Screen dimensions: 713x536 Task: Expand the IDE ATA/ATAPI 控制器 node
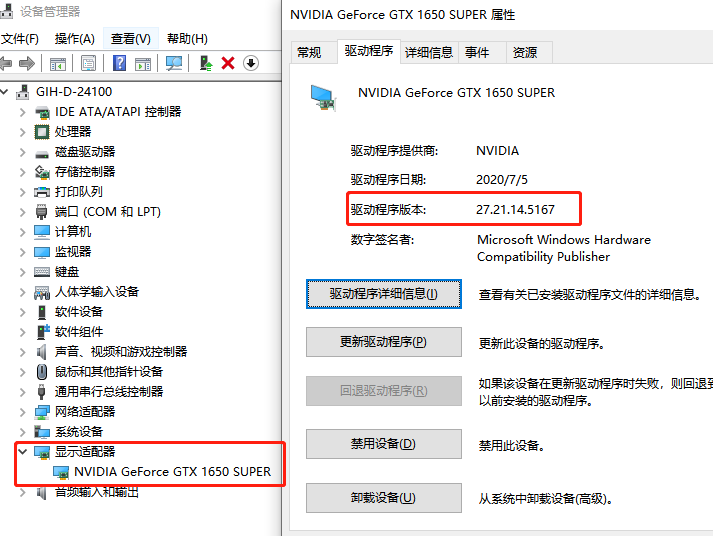22,112
